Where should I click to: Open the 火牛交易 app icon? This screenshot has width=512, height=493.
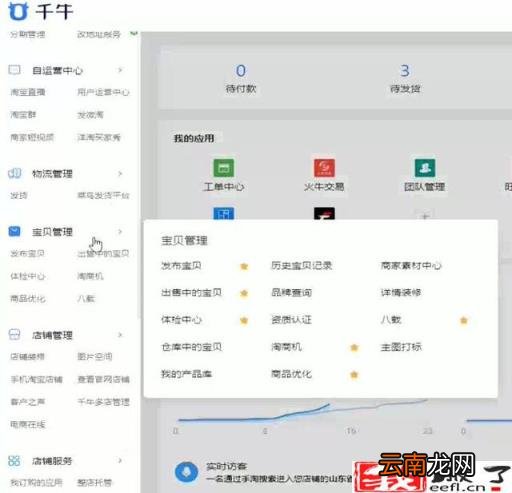tap(324, 167)
